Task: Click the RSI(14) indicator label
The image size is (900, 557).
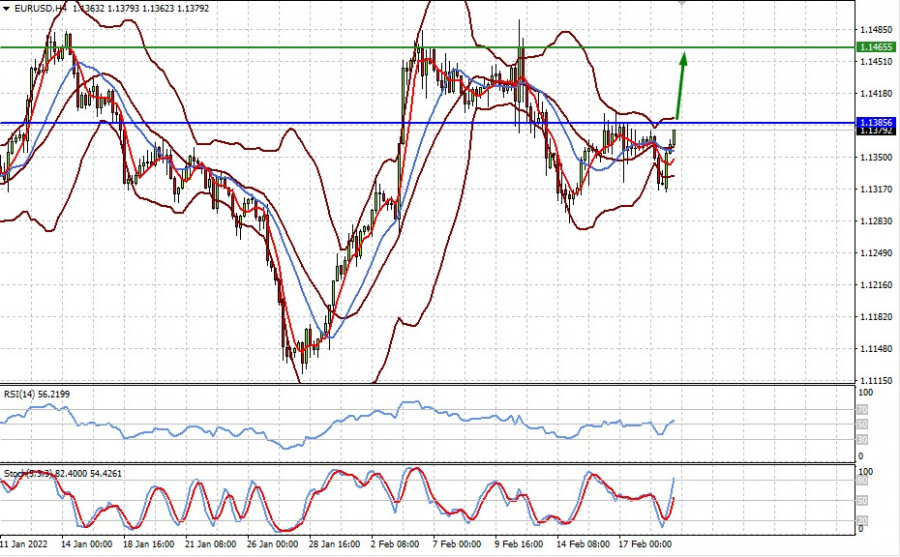Action: pos(40,394)
